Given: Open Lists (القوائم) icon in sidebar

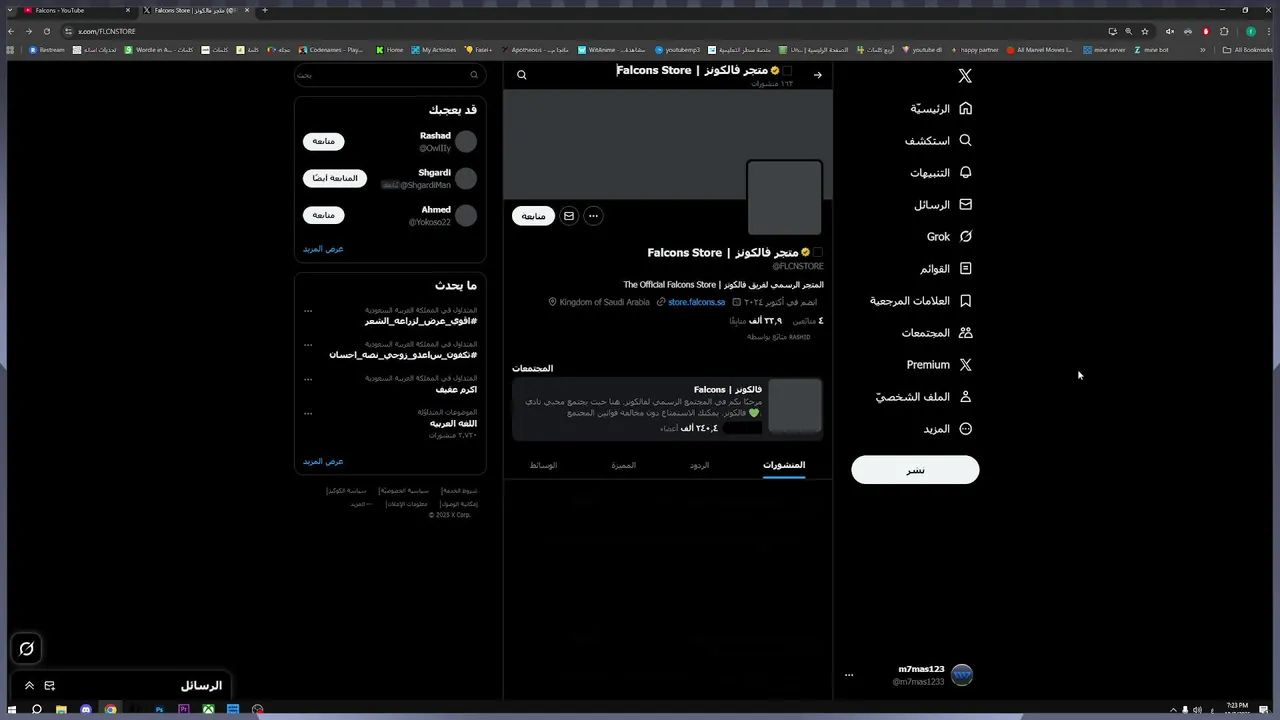Looking at the screenshot, I should (965, 268).
